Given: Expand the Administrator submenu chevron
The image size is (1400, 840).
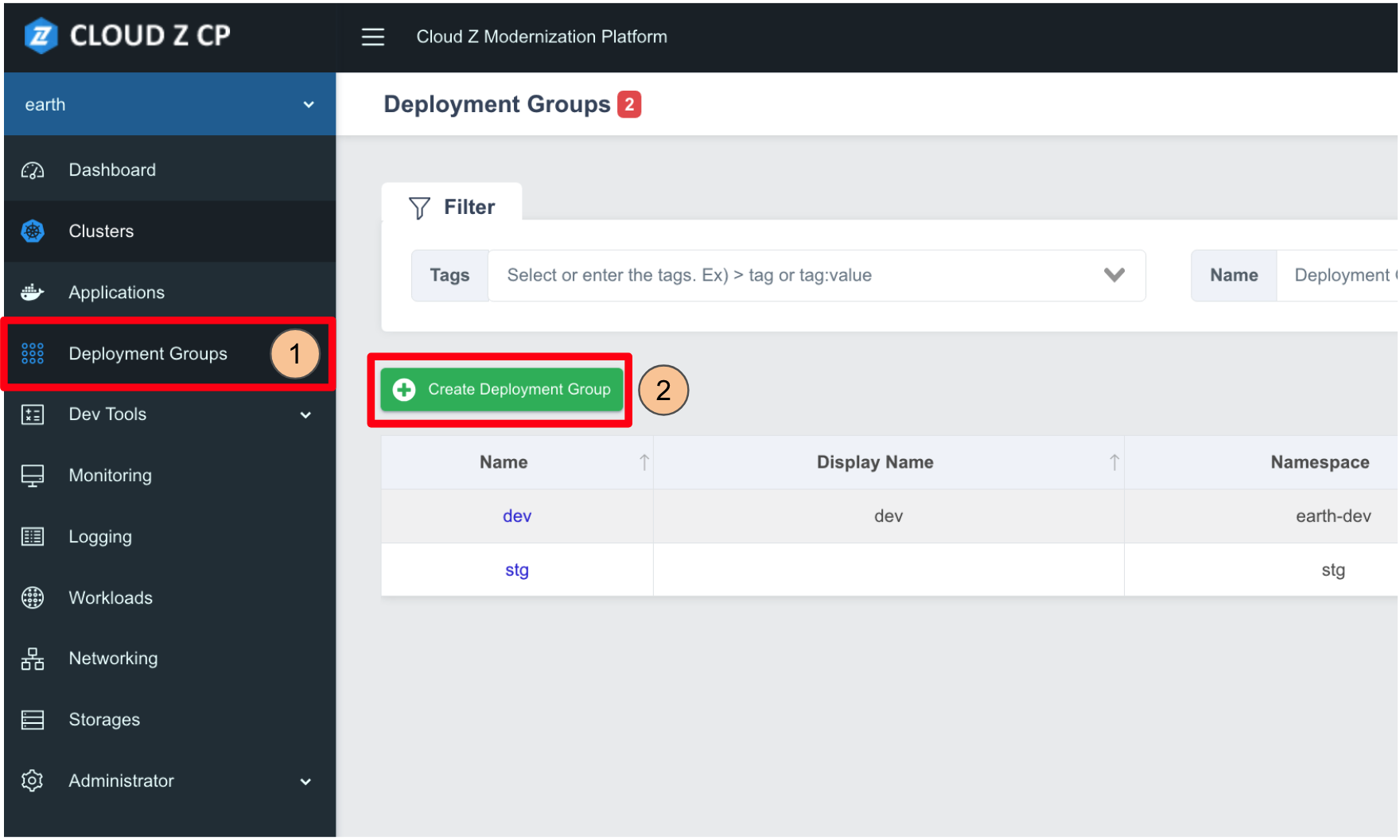Looking at the screenshot, I should [305, 782].
